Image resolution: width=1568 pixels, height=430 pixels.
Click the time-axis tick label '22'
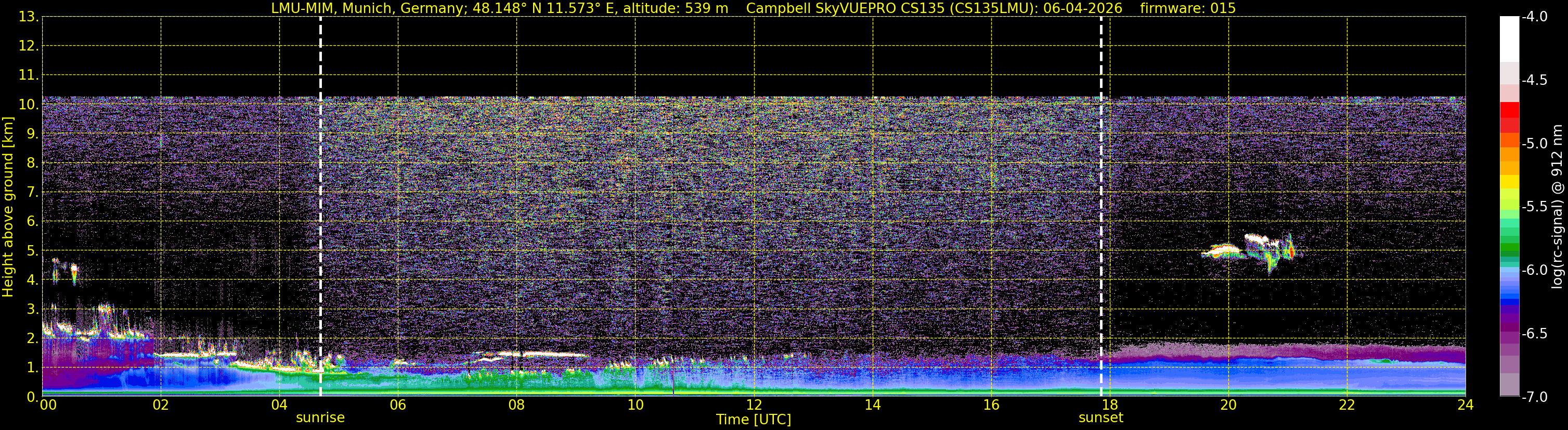1347,405
